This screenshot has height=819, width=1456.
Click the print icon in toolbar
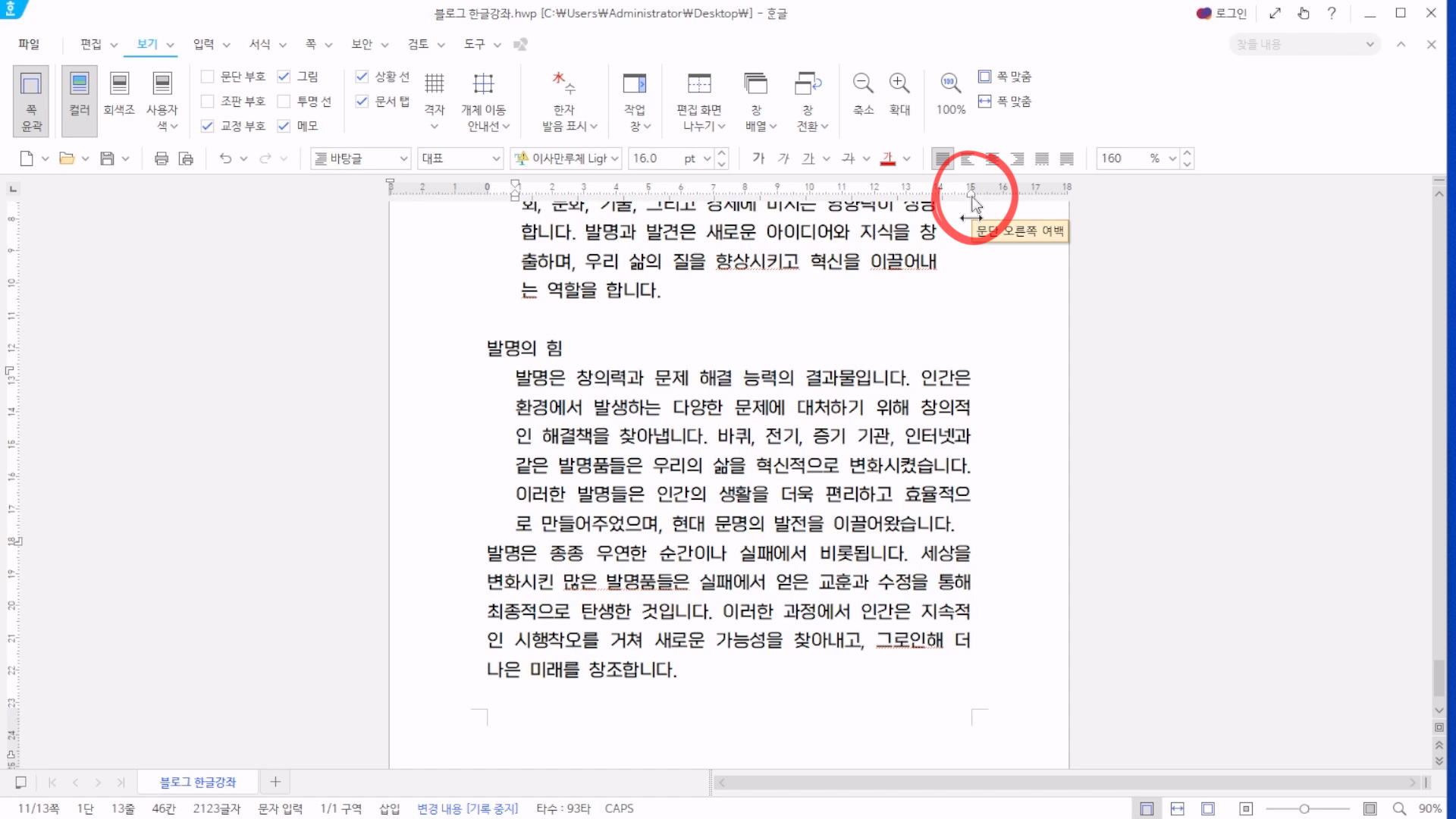[161, 158]
